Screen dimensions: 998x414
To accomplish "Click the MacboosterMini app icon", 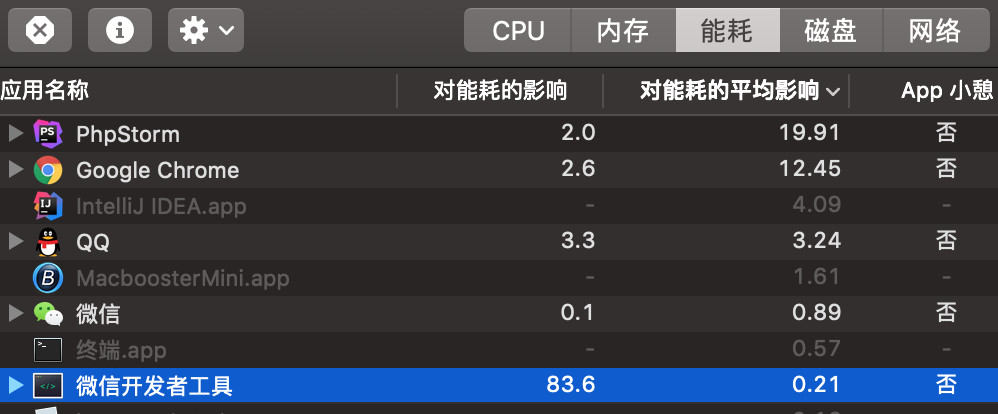I will [48, 278].
